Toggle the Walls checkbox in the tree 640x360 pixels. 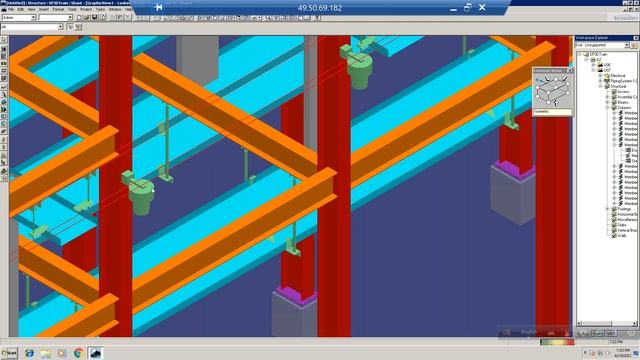(614, 236)
